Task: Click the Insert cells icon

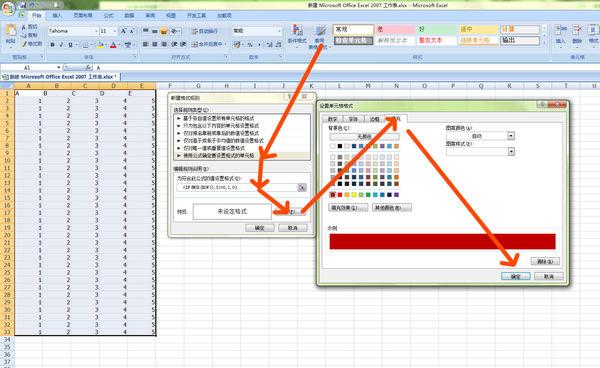Action: [x=561, y=30]
